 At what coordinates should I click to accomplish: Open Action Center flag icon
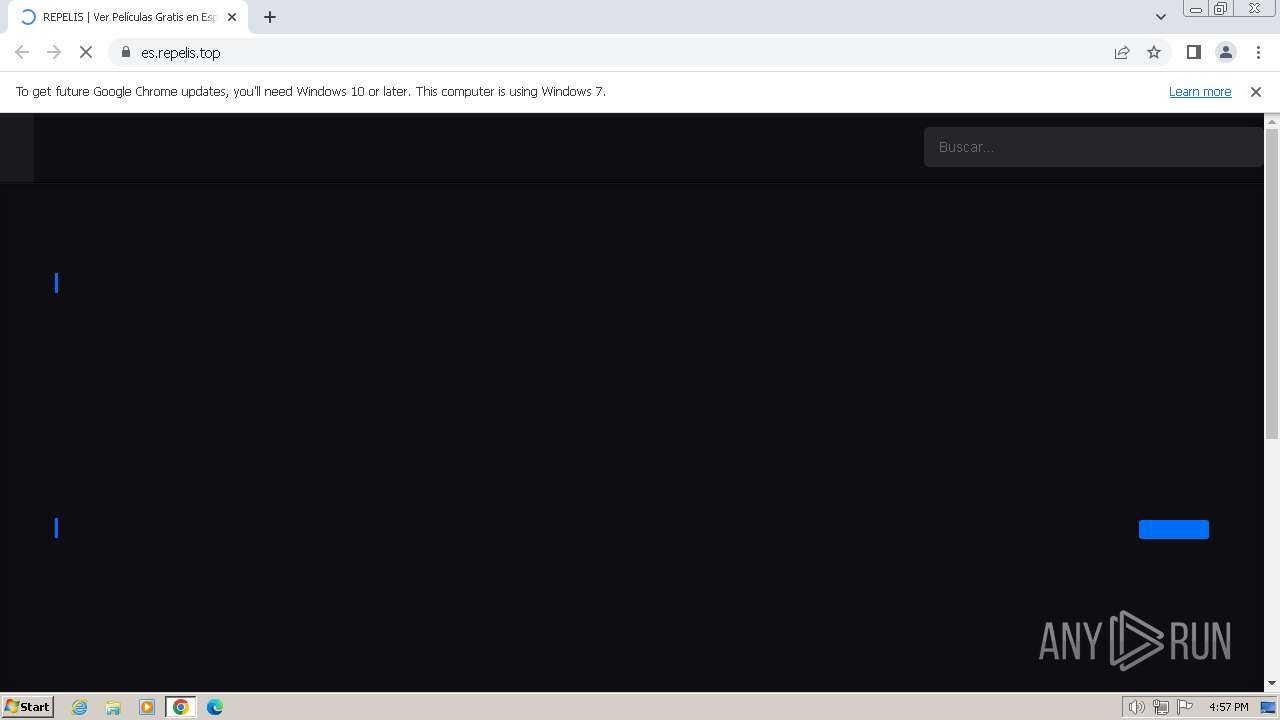coord(1185,707)
